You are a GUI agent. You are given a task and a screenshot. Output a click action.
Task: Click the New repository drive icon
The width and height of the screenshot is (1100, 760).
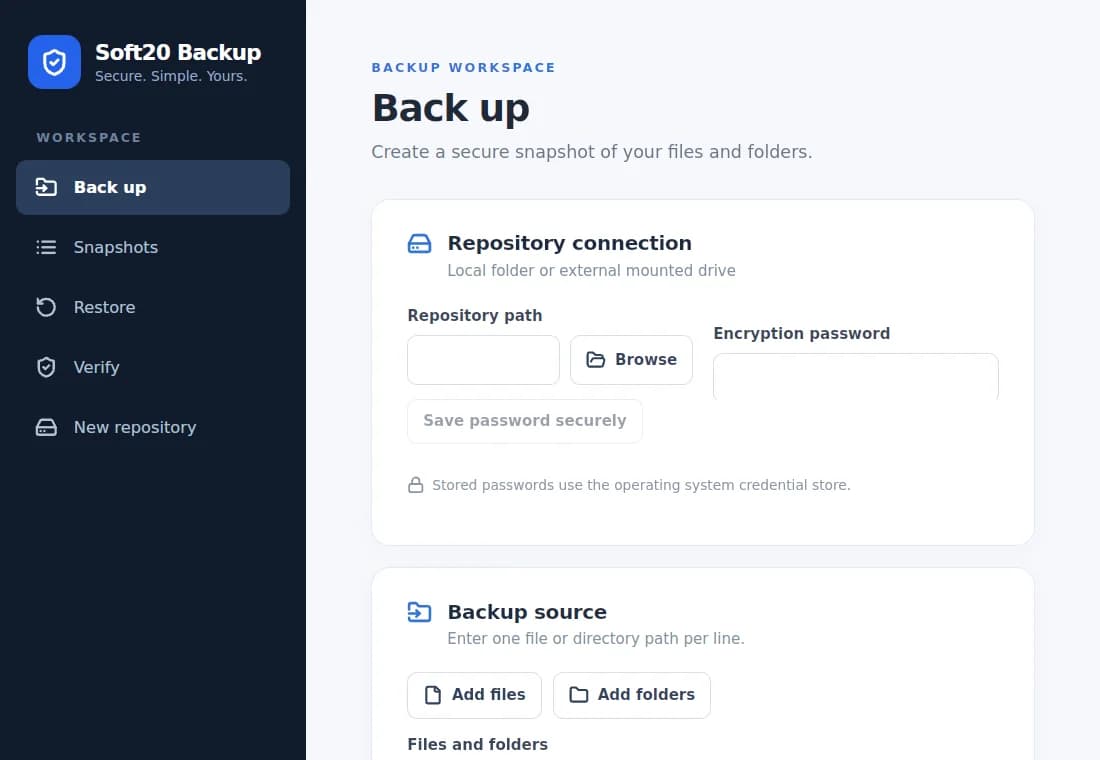(x=46, y=427)
